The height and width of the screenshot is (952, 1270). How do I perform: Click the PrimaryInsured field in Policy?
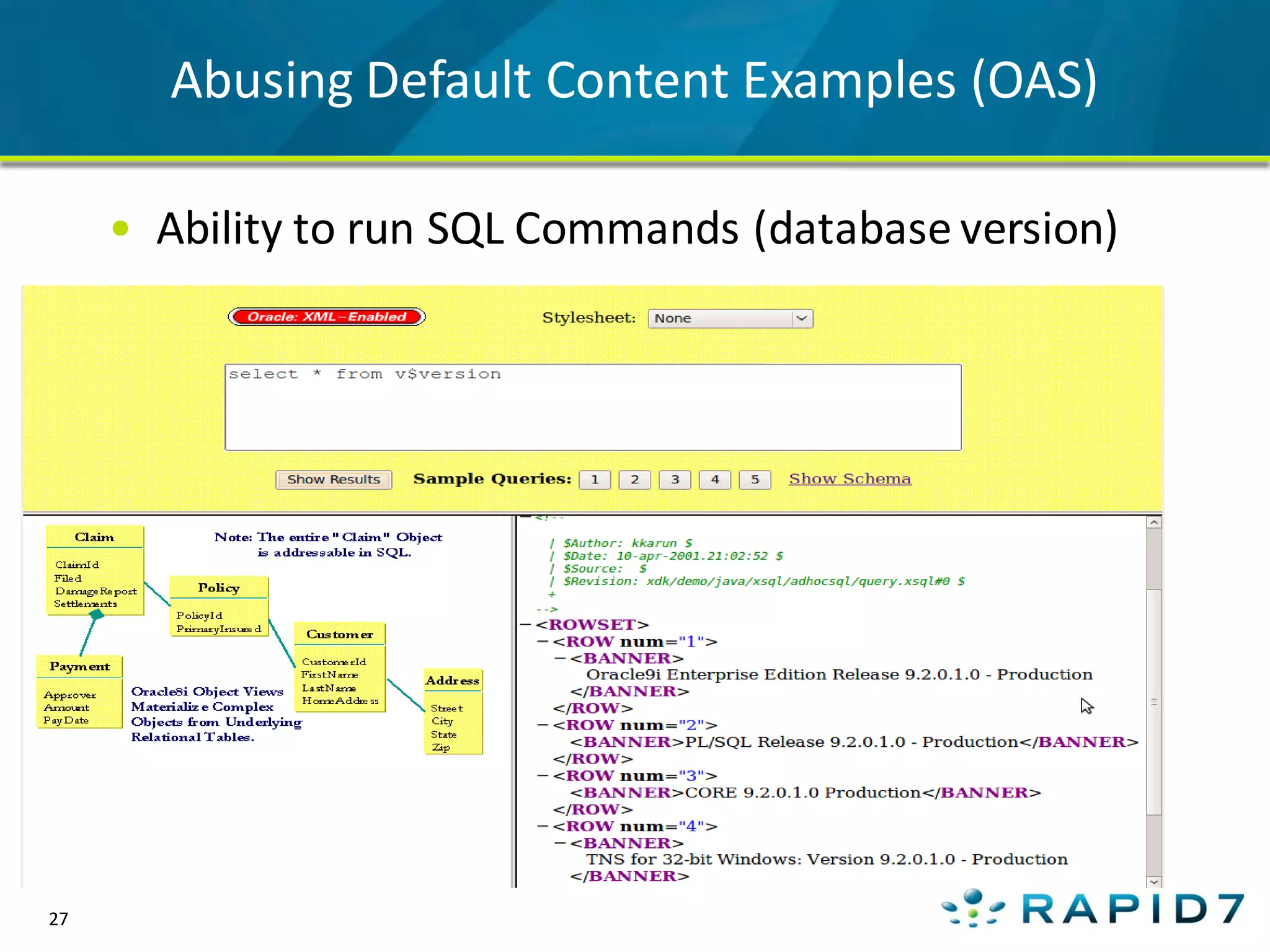[219, 629]
